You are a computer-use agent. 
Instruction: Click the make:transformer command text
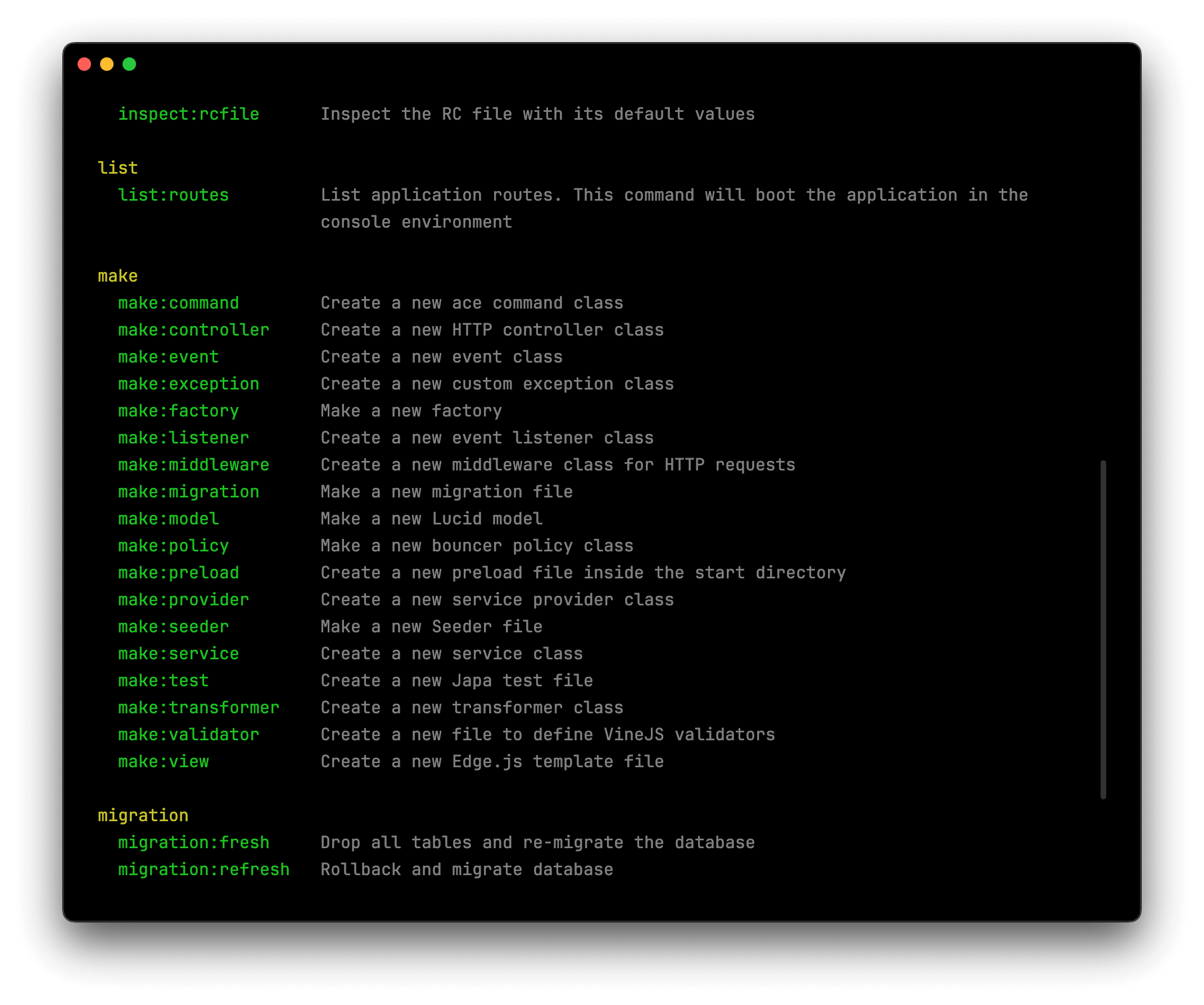tap(198, 708)
